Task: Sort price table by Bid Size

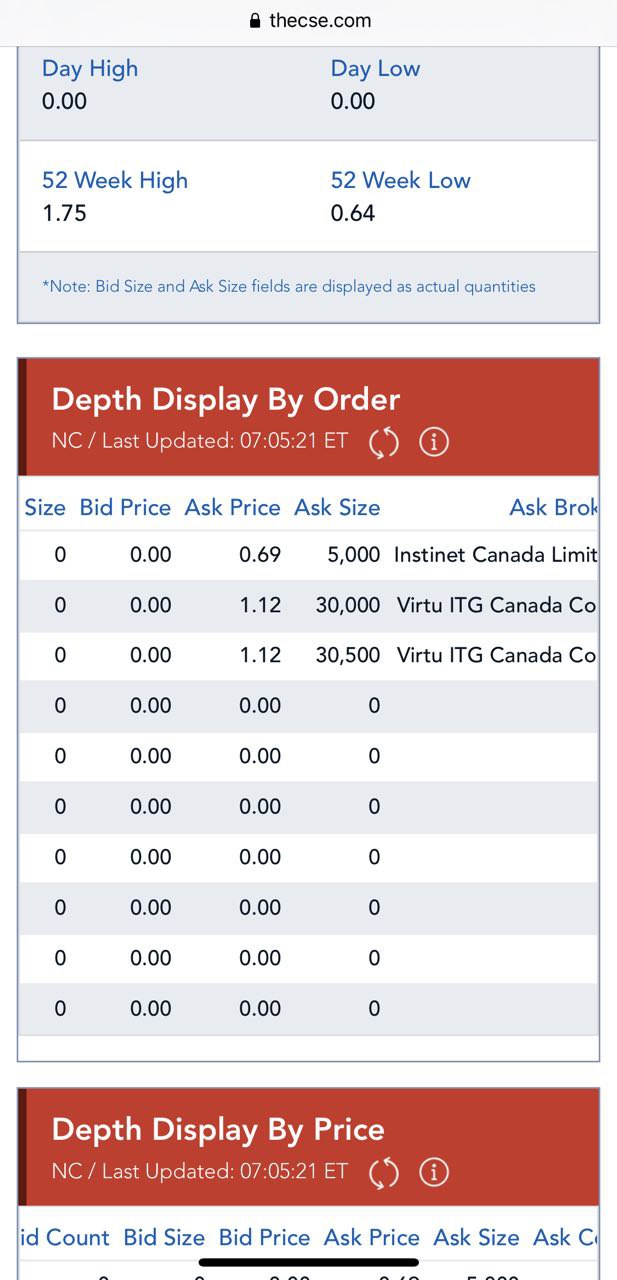Action: [164, 1237]
